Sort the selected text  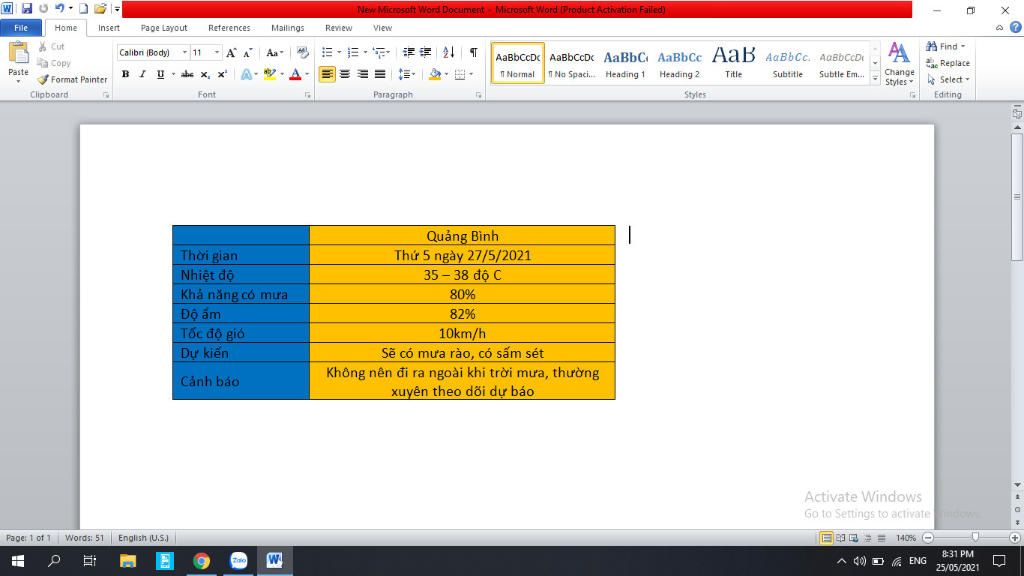pyautogui.click(x=448, y=52)
